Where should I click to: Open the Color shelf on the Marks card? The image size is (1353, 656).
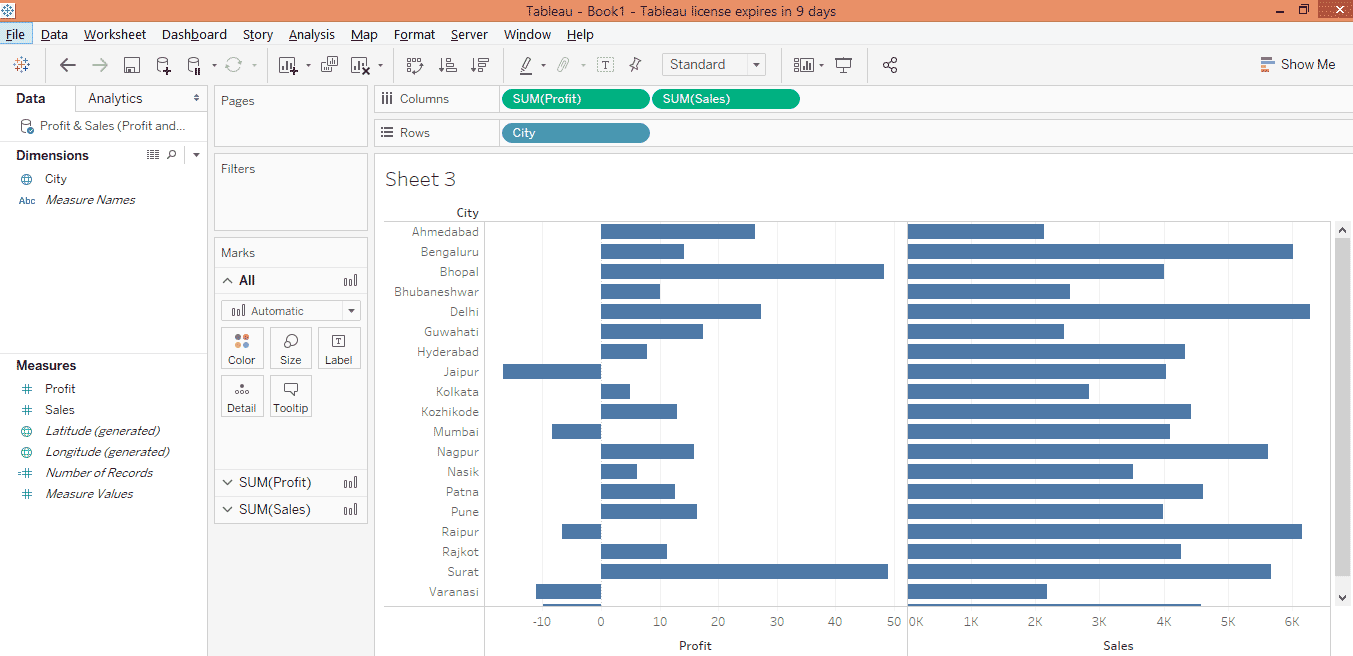[x=242, y=347]
